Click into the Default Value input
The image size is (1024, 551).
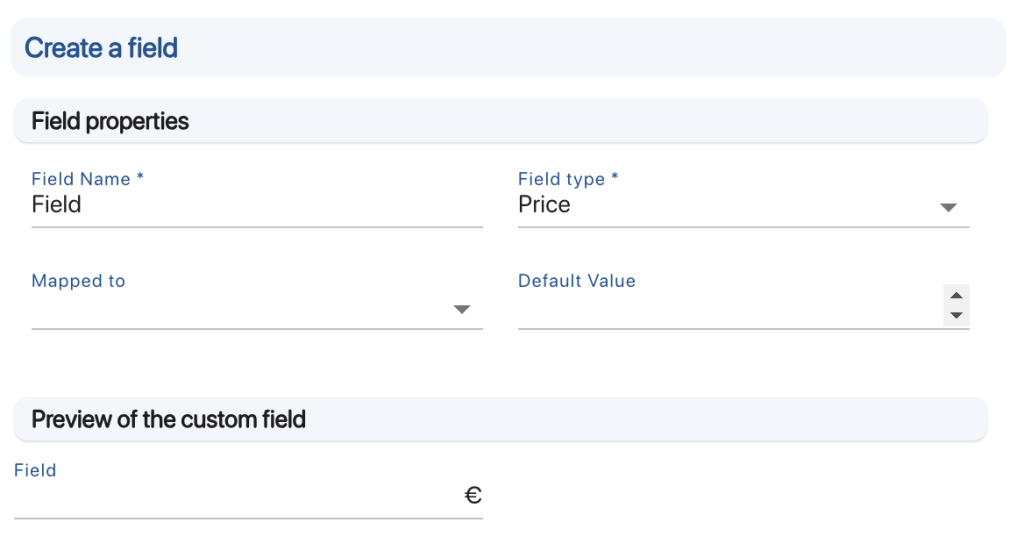click(x=728, y=308)
